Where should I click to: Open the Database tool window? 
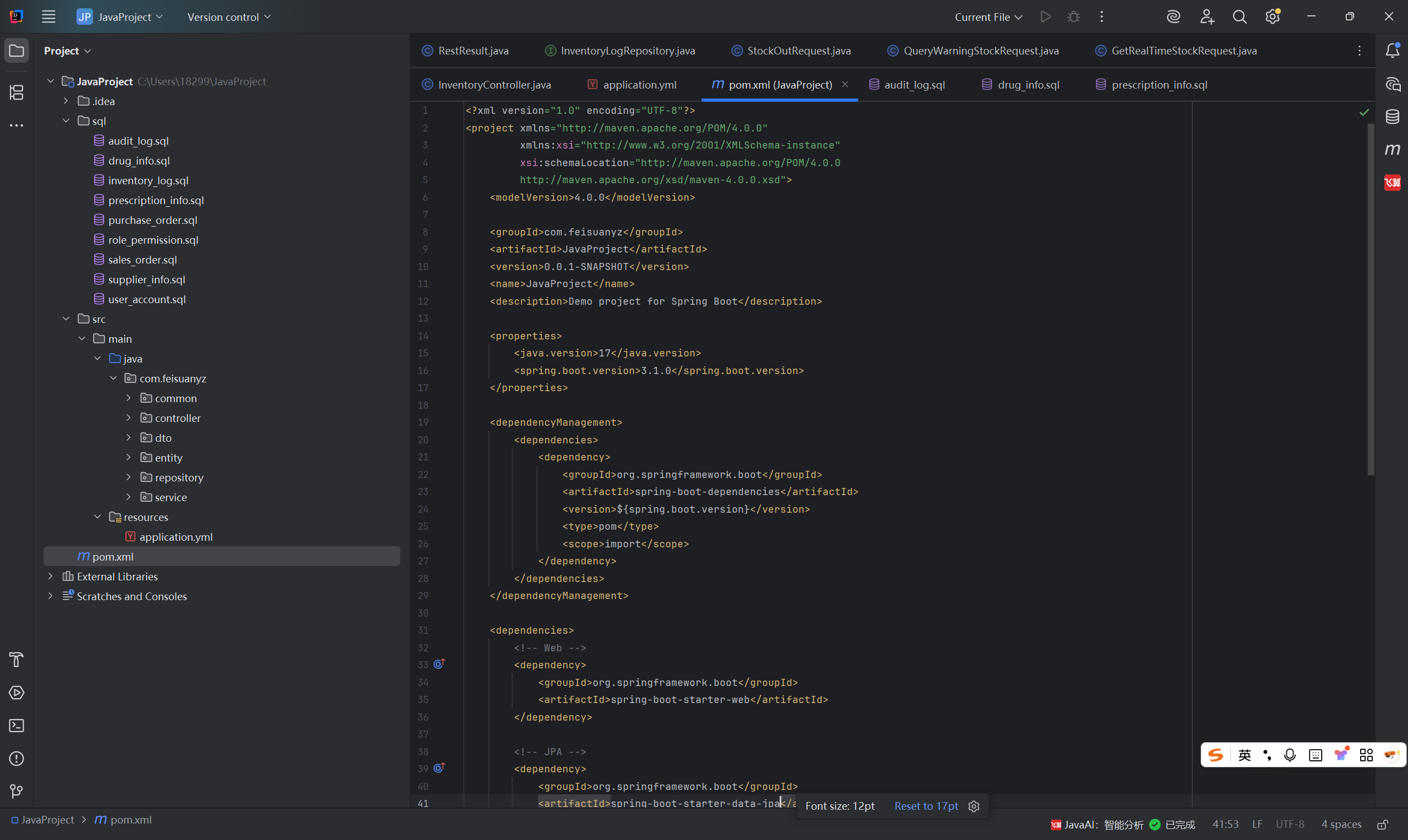pos(1392,117)
